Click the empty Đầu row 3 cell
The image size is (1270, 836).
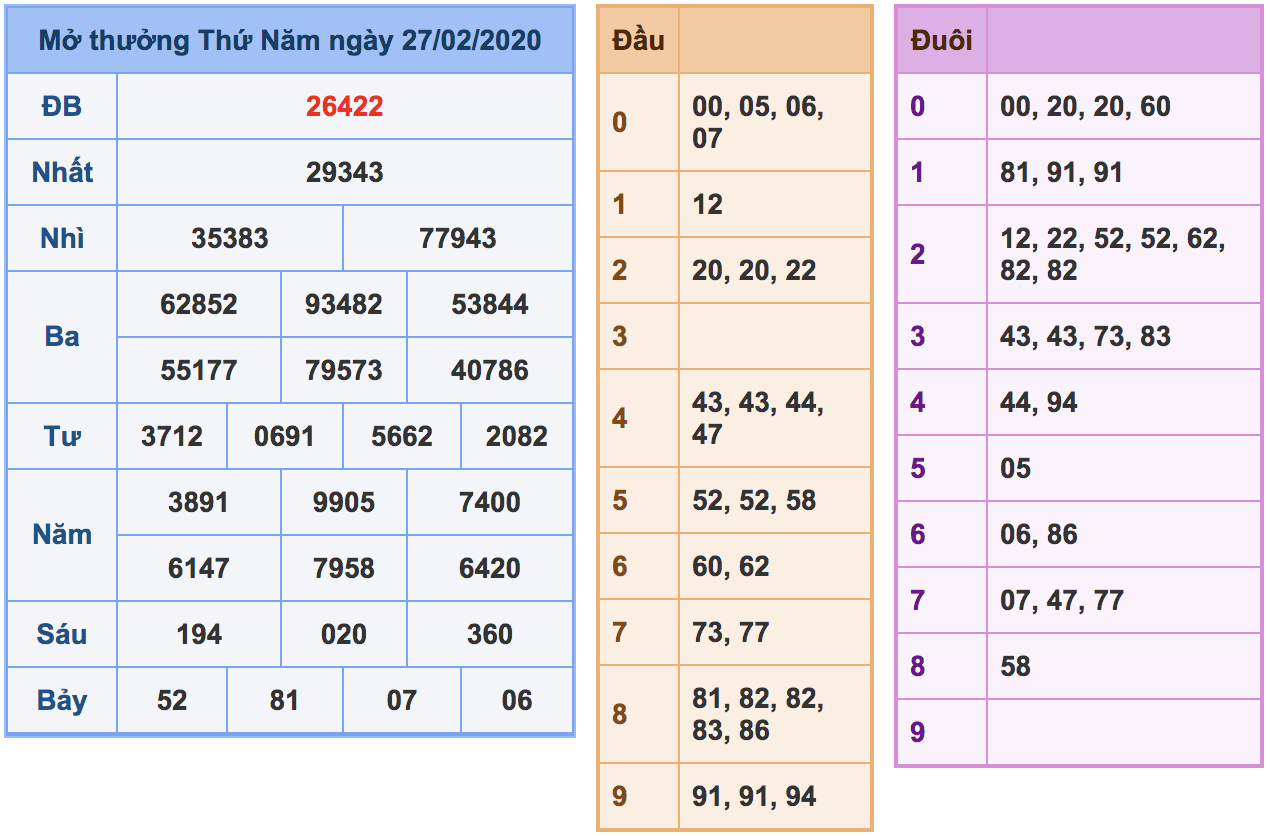coord(773,336)
